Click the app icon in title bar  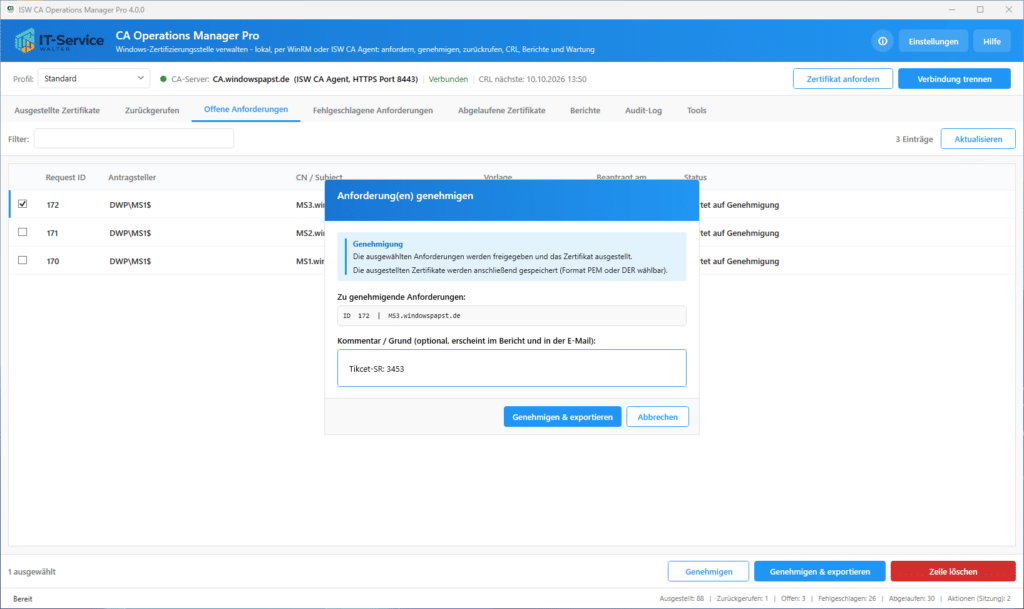pos(10,10)
